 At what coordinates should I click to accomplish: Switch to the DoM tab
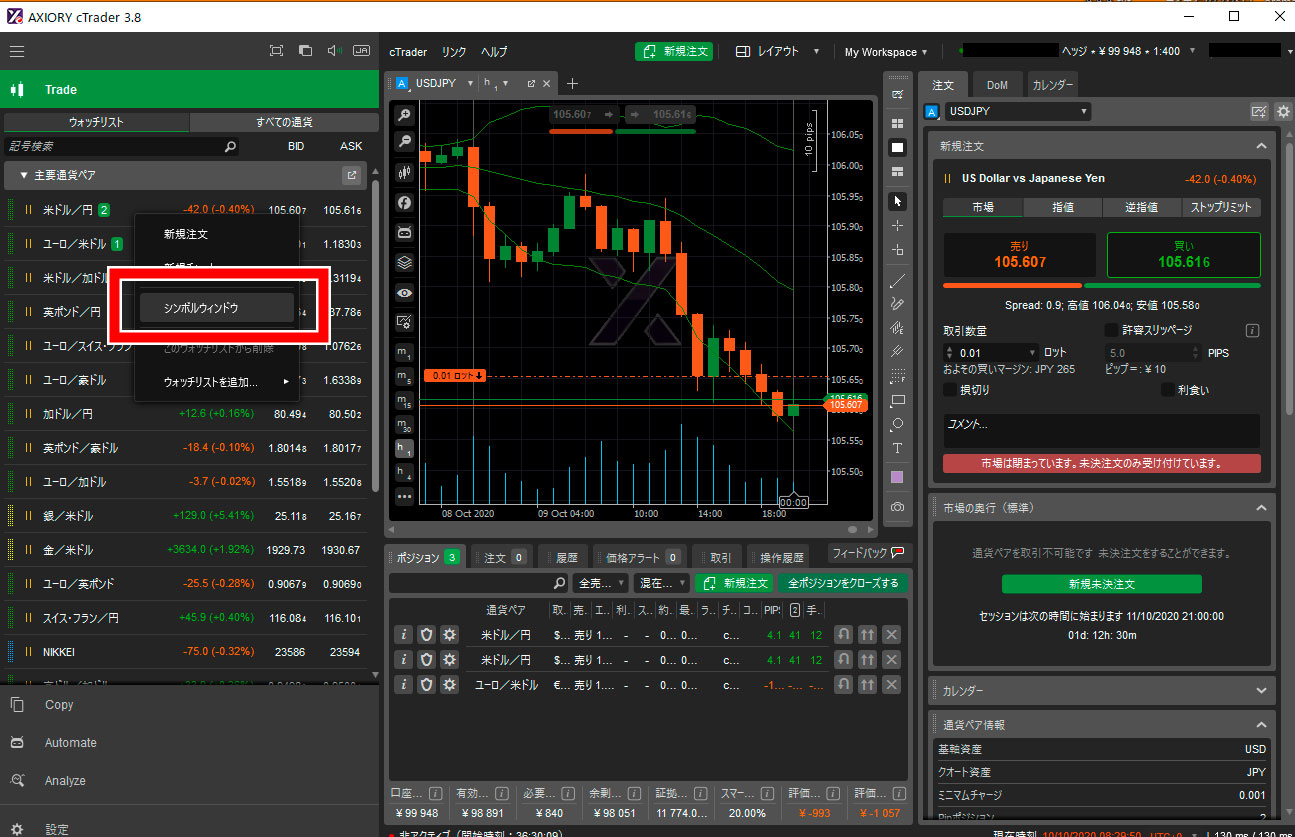click(x=997, y=85)
